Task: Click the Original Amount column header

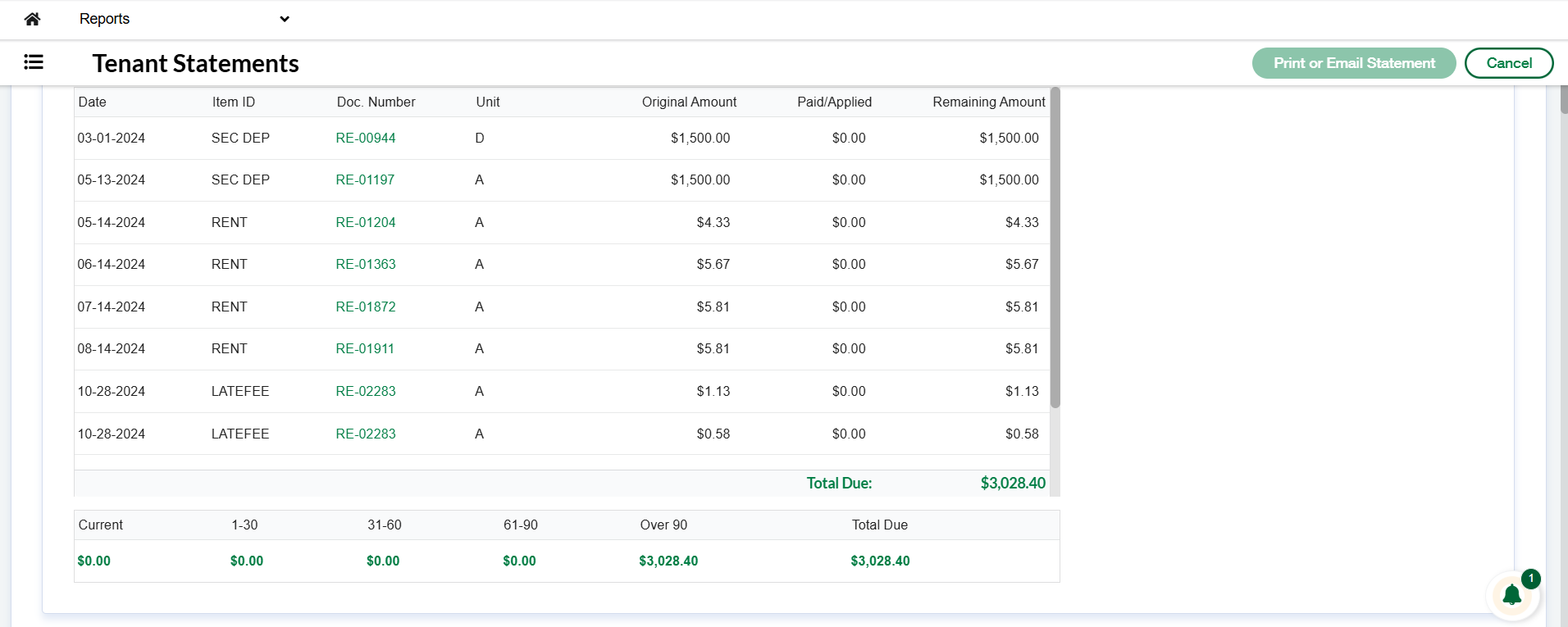Action: (x=689, y=102)
